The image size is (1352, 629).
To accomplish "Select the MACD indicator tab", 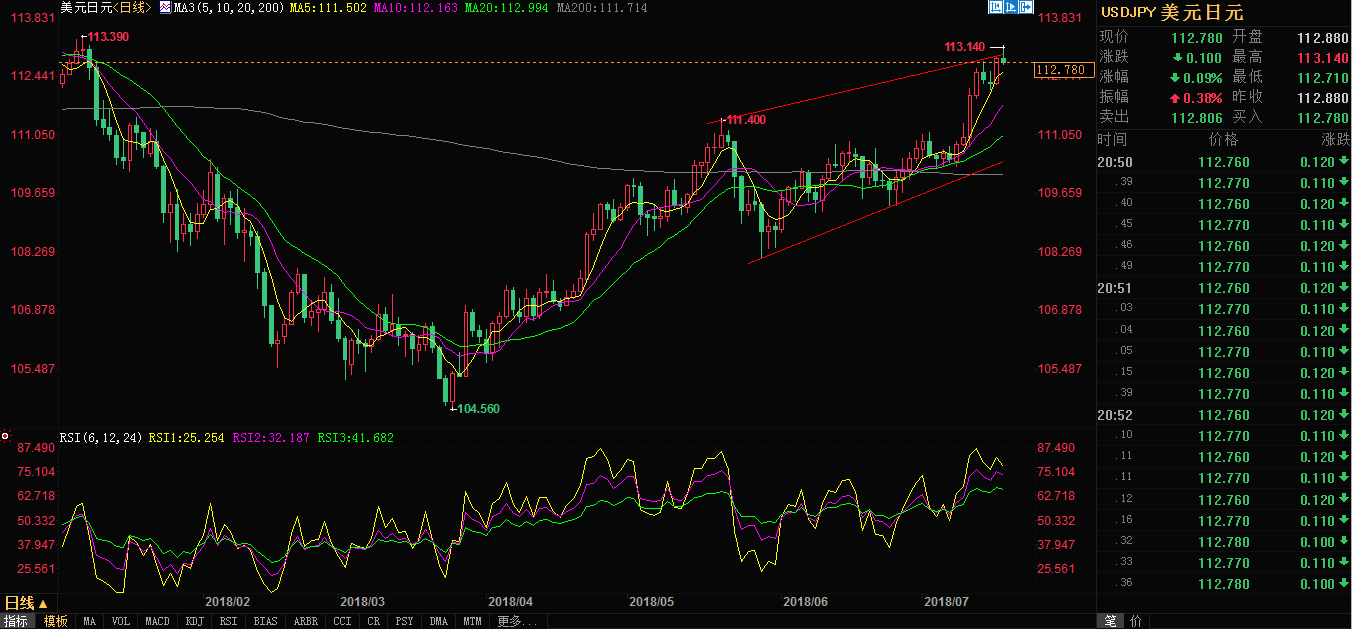I will pos(157,621).
